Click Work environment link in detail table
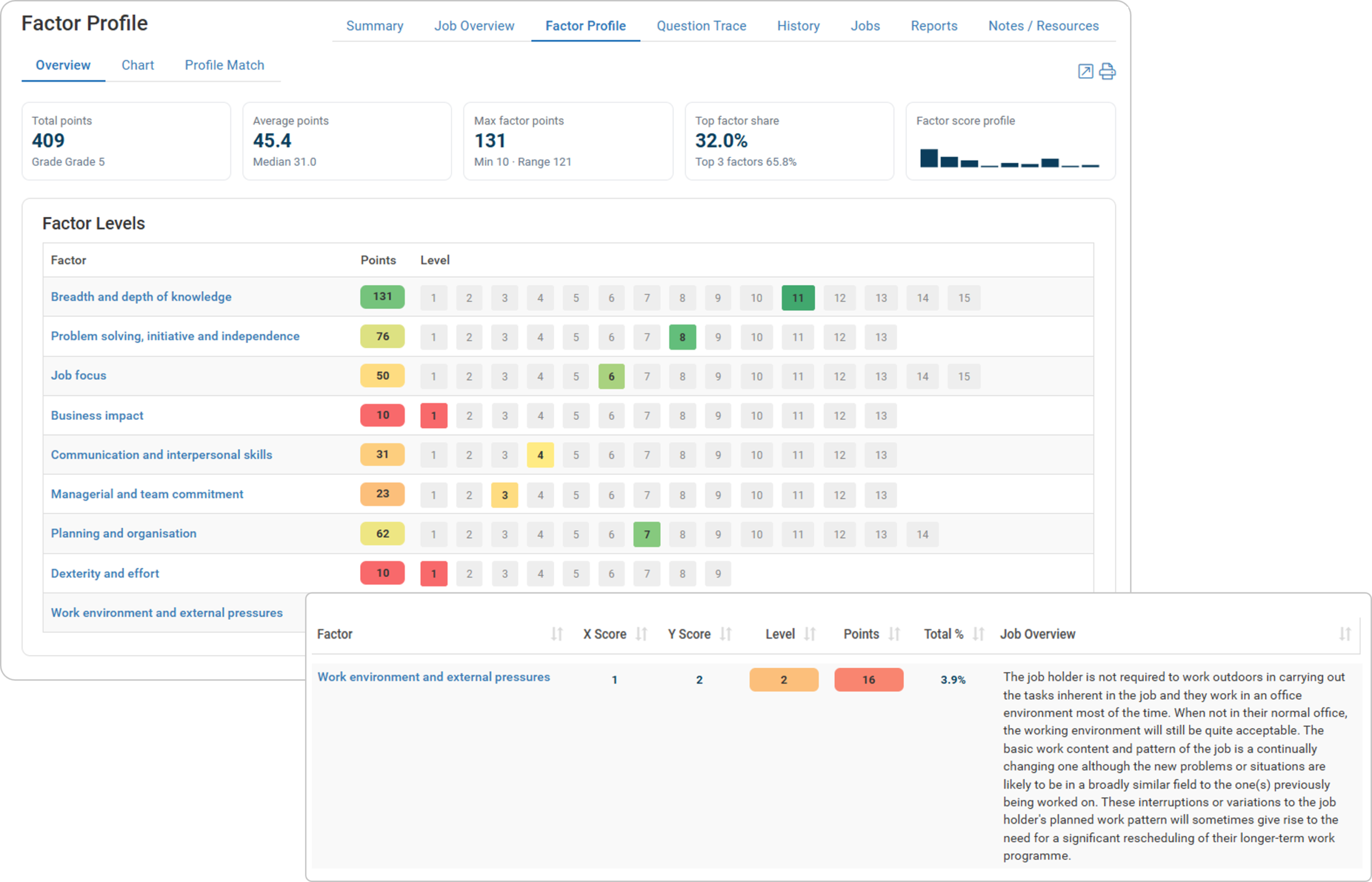 pos(433,677)
